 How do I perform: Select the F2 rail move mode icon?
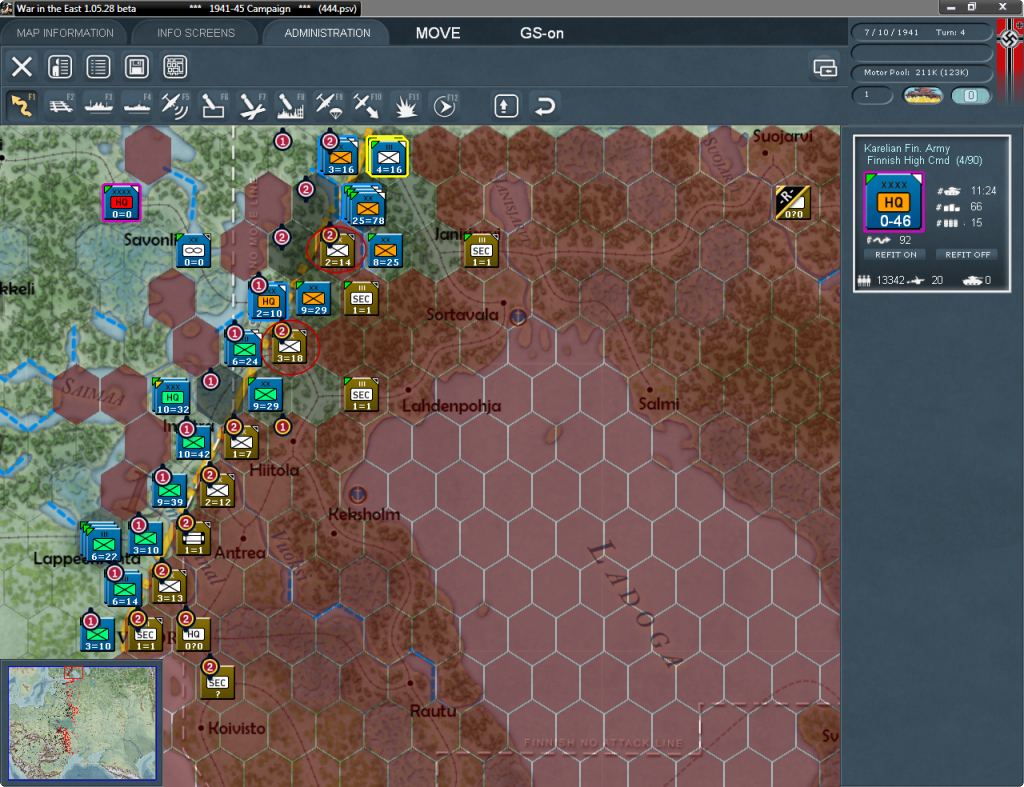pos(61,105)
